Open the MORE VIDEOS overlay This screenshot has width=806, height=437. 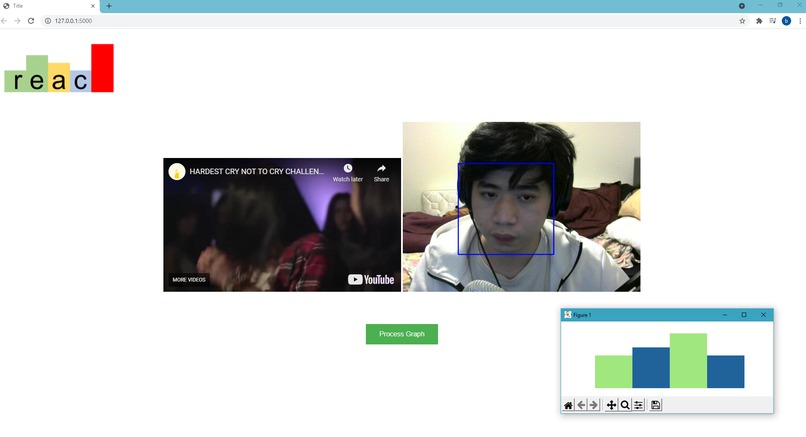[189, 280]
